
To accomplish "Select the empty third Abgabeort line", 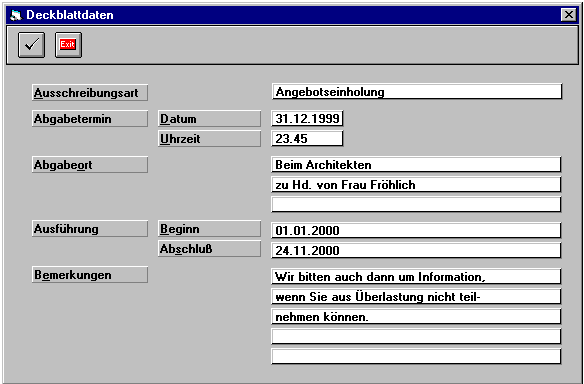I will click(416, 204).
